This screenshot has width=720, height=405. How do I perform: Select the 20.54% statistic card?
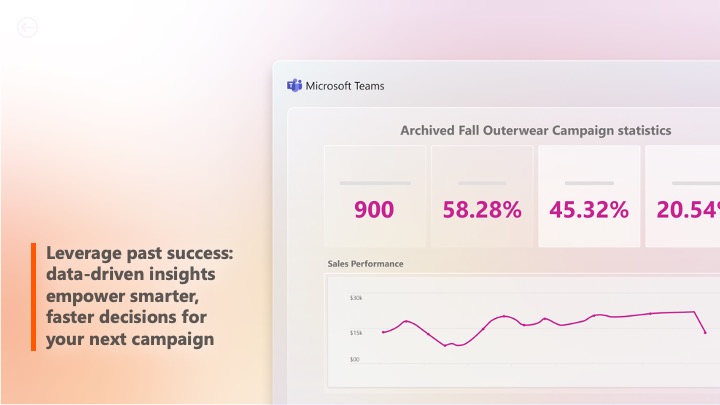683,197
